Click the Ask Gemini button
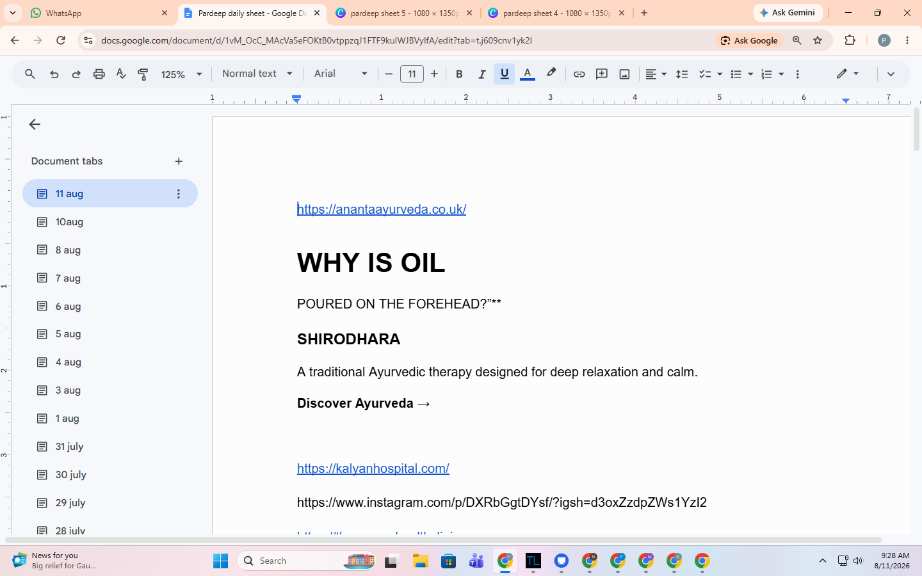 click(x=788, y=12)
